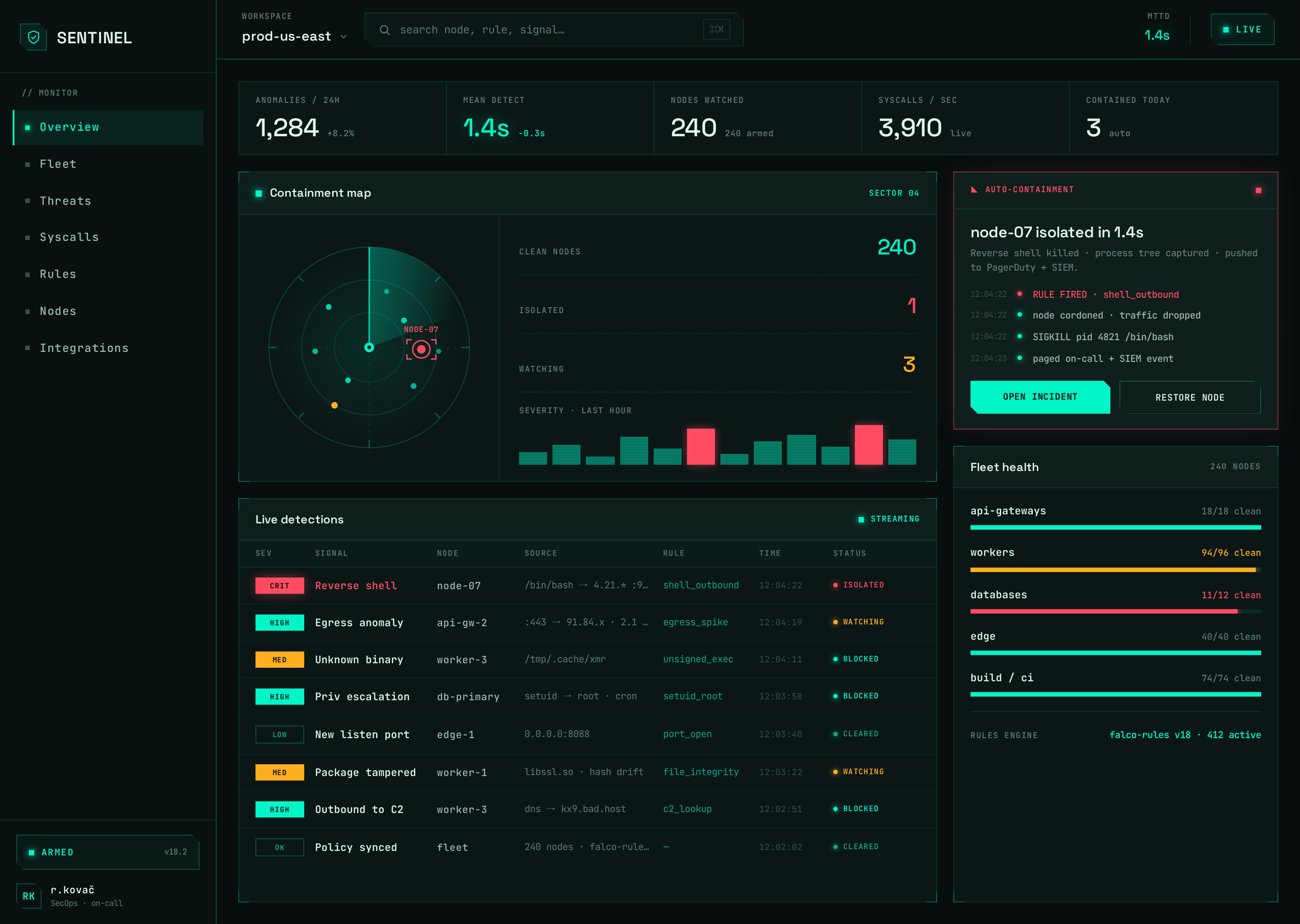Click the Outbound to C2 signal
Screen dimensions: 1300x924
[359, 809]
